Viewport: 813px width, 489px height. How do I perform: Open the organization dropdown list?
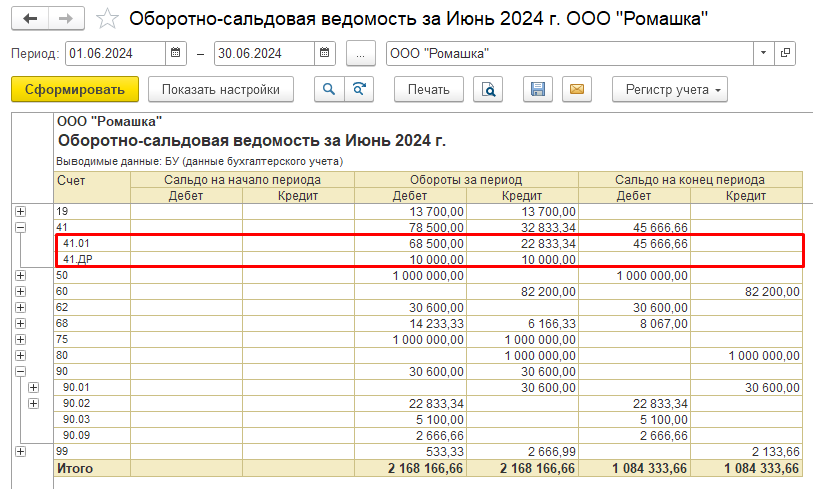point(763,53)
